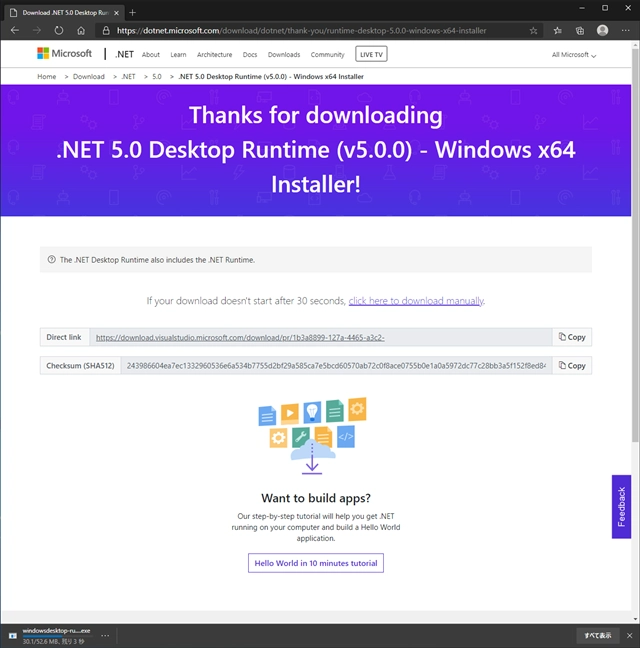Image resolution: width=640 pixels, height=648 pixels.
Task: Open the Docs nav item
Action: (250, 55)
